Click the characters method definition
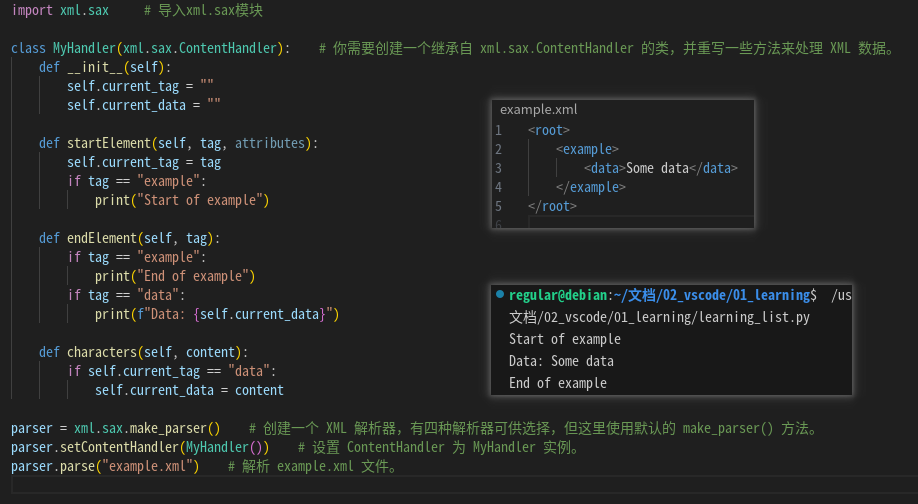The height and width of the screenshot is (504, 918). tap(105, 352)
